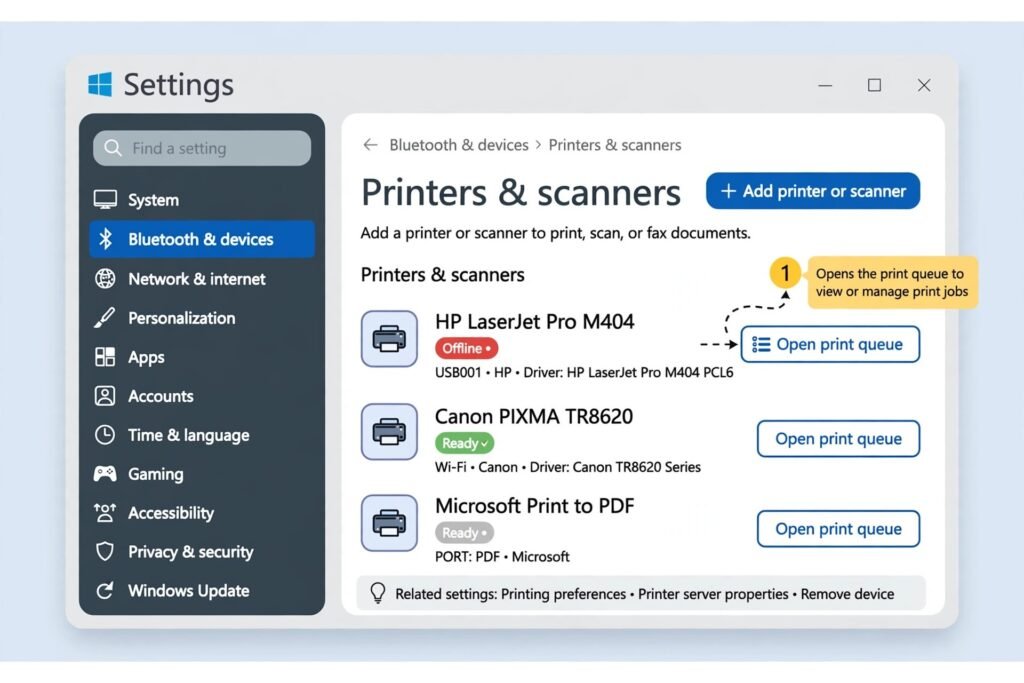Minimize the Settings window
Screen dimensions: 1024x683
tap(825, 86)
